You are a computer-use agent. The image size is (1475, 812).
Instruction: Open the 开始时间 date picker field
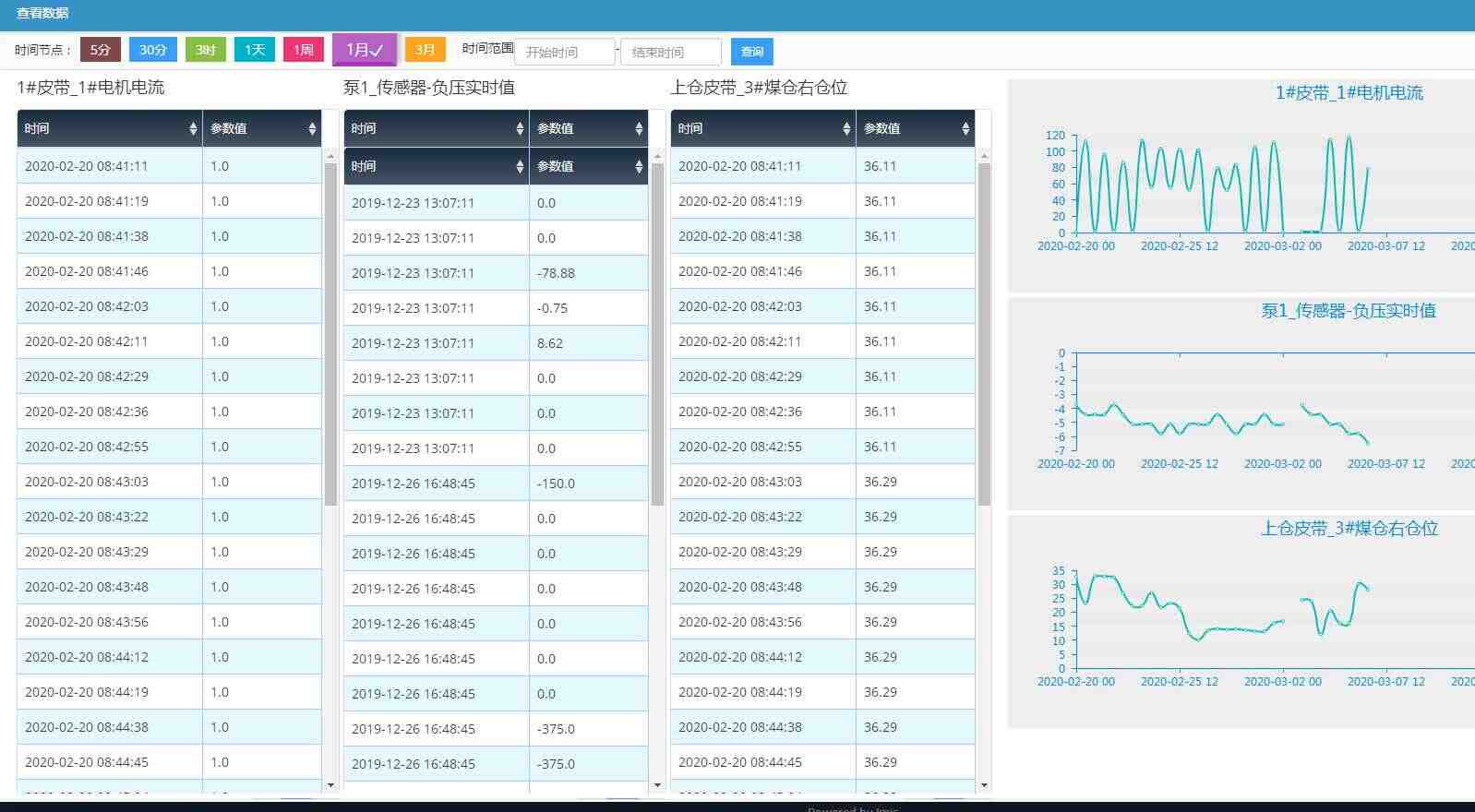(564, 52)
